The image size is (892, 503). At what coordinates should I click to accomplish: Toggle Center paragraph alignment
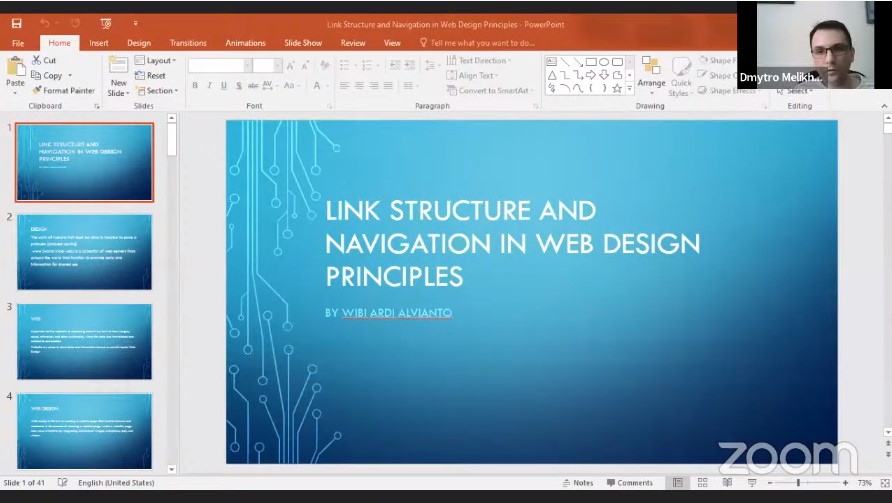click(x=360, y=85)
